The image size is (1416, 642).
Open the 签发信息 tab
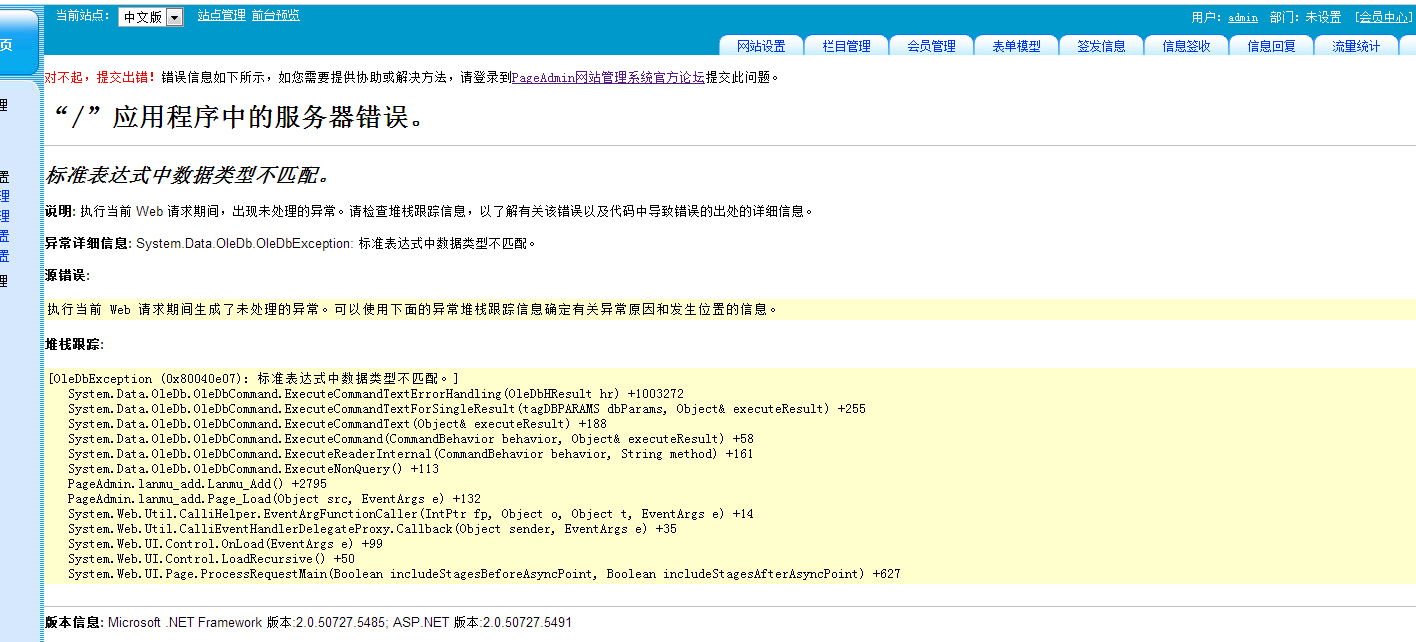1101,46
